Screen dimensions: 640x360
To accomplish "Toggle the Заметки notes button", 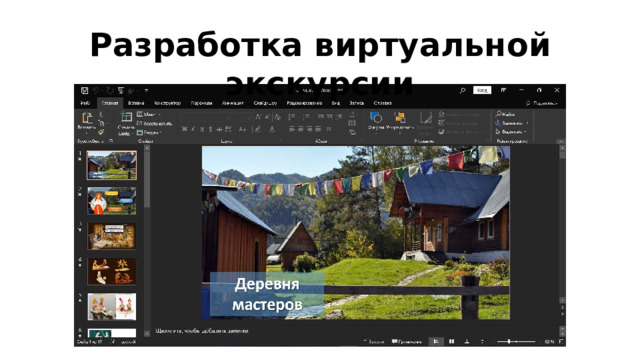I will 374,342.
